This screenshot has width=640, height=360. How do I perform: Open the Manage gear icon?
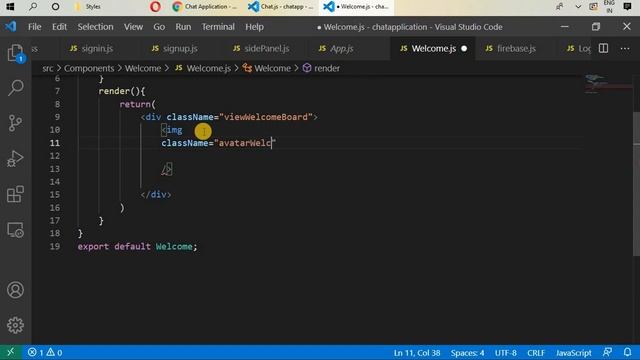pyautogui.click(x=16, y=325)
